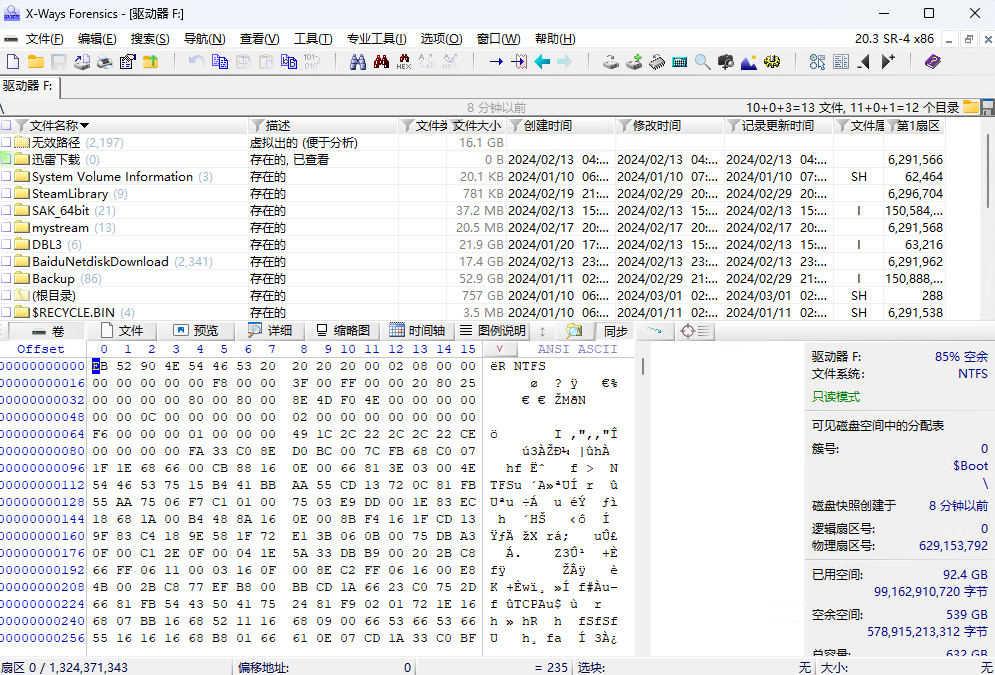
Task: Toggle the select-all checkbox in file name header
Action: point(6,126)
